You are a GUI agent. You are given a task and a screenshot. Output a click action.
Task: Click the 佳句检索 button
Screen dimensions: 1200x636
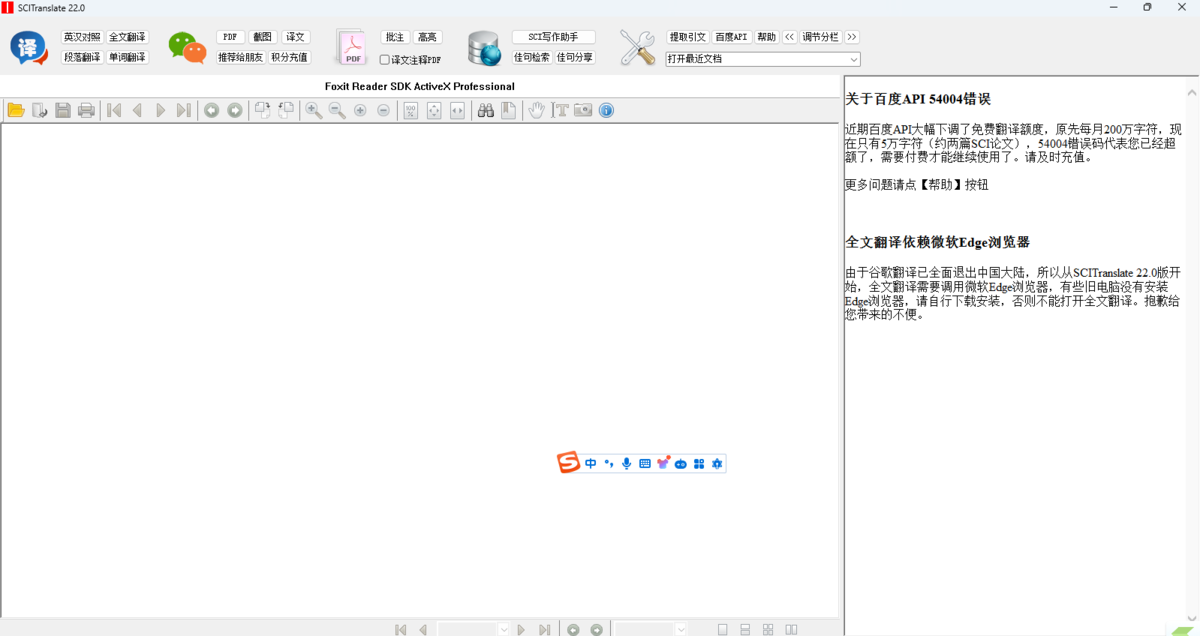(x=532, y=58)
